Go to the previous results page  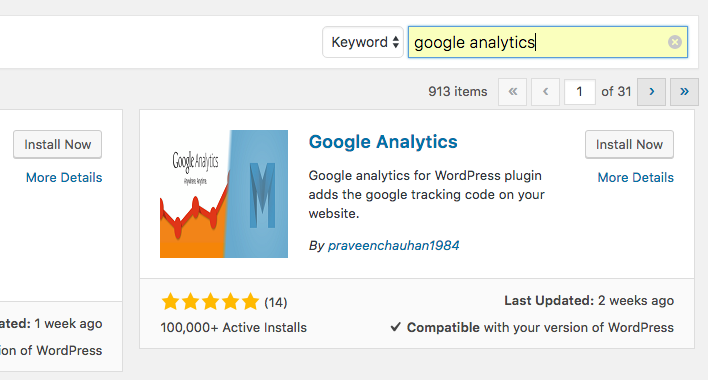pos(545,92)
